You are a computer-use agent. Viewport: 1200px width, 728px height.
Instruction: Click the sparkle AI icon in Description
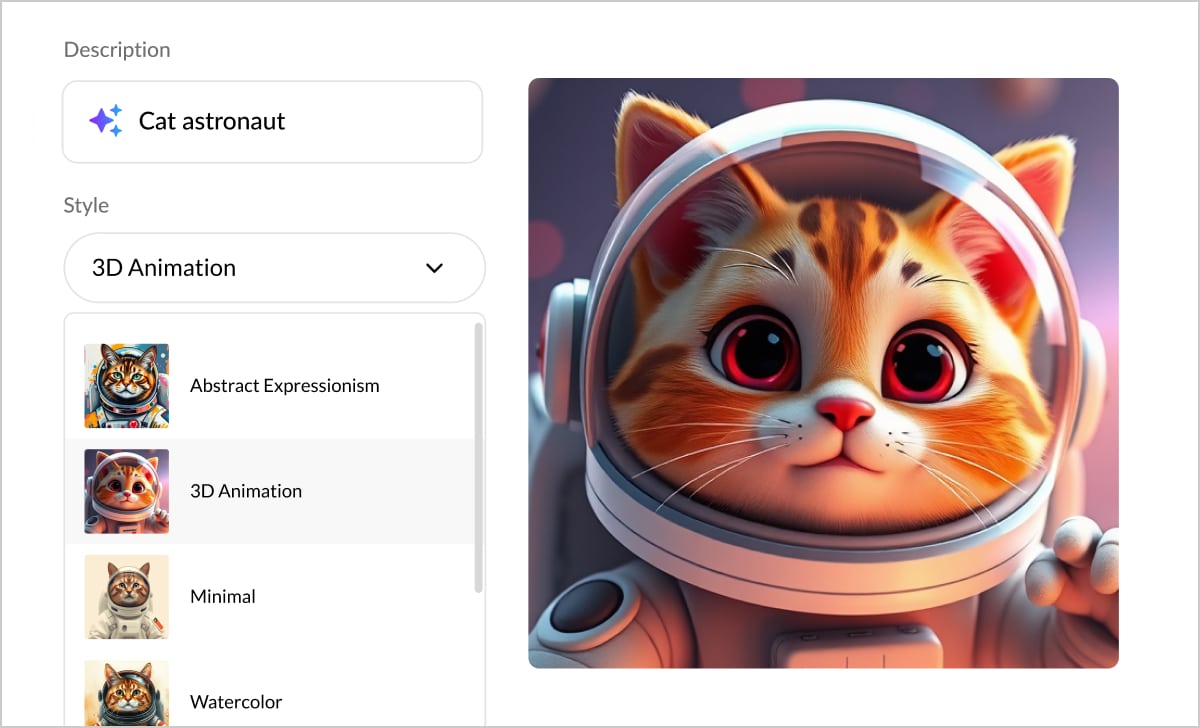click(105, 121)
